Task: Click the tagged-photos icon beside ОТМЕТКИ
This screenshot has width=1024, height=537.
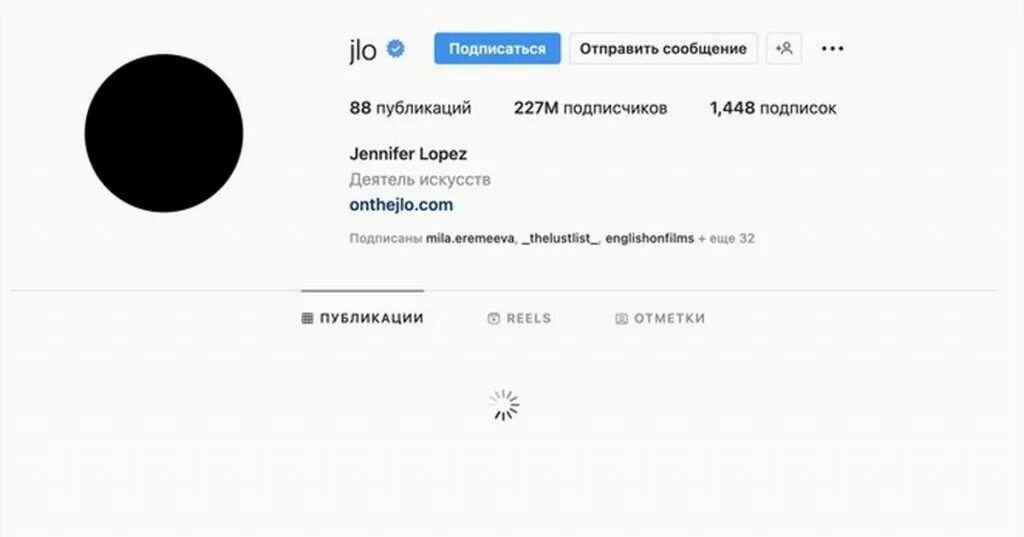Action: point(621,318)
